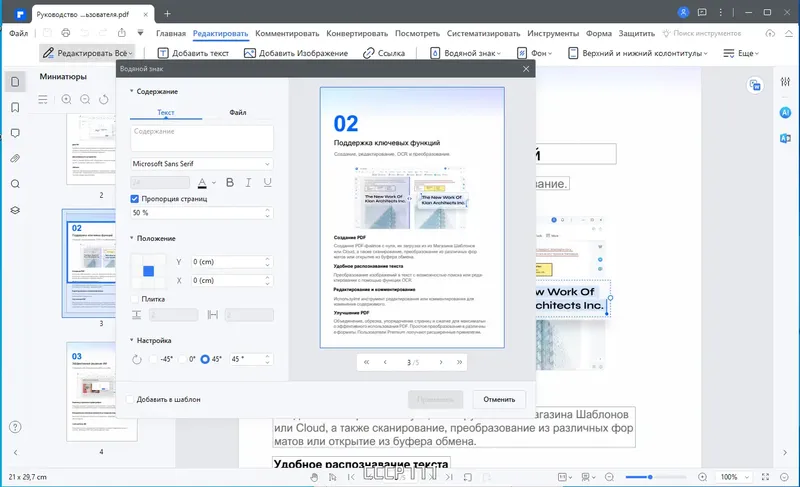This screenshot has width=800, height=487.
Task: Open the 100% zoom level dropdown
Action: [x=734, y=477]
